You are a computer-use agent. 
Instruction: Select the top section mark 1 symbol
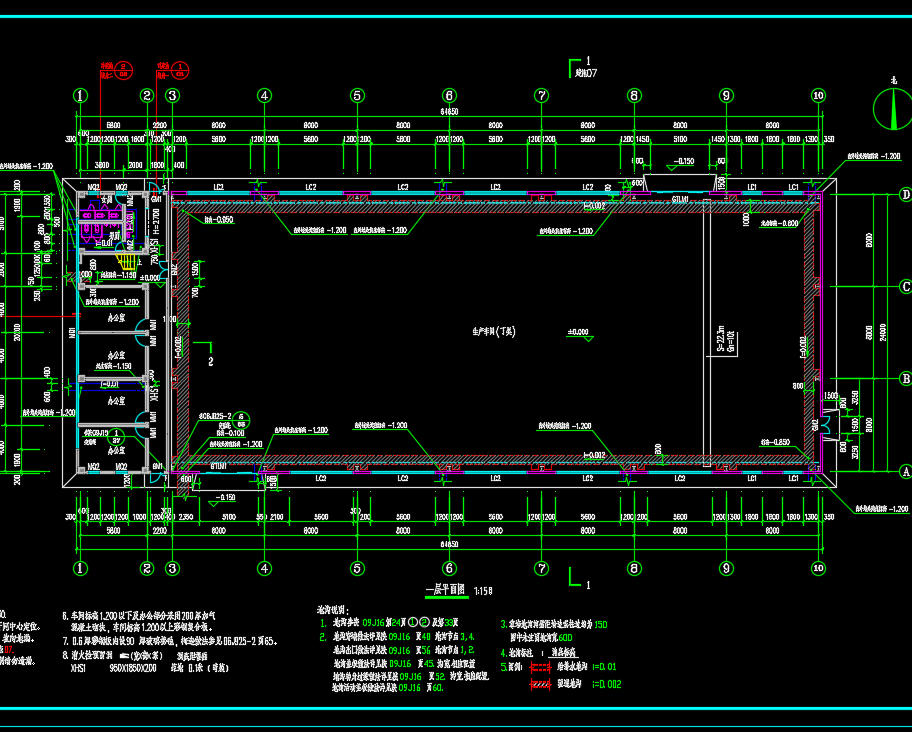click(x=582, y=67)
